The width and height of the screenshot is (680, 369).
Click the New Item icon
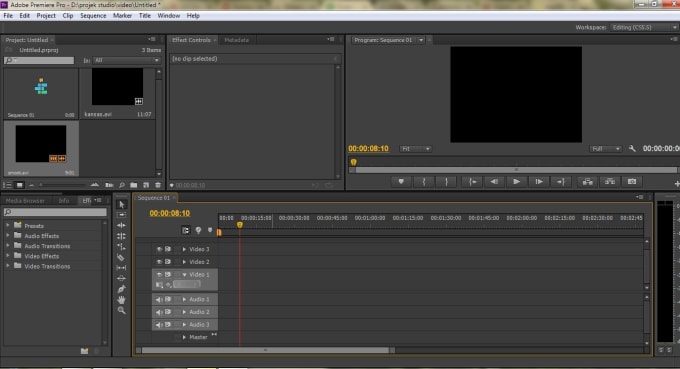click(x=146, y=185)
